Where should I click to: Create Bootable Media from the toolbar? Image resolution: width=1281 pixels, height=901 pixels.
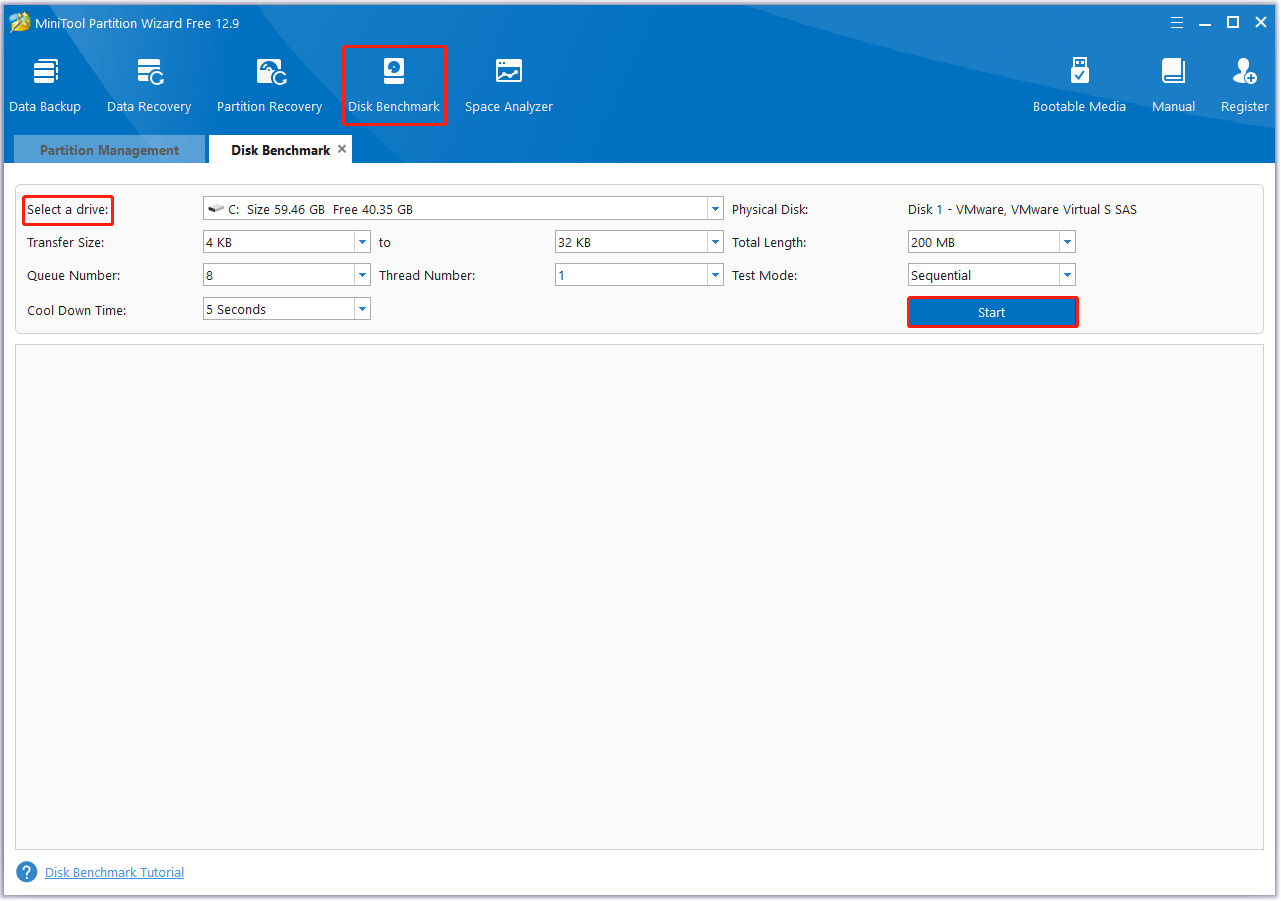[1079, 85]
